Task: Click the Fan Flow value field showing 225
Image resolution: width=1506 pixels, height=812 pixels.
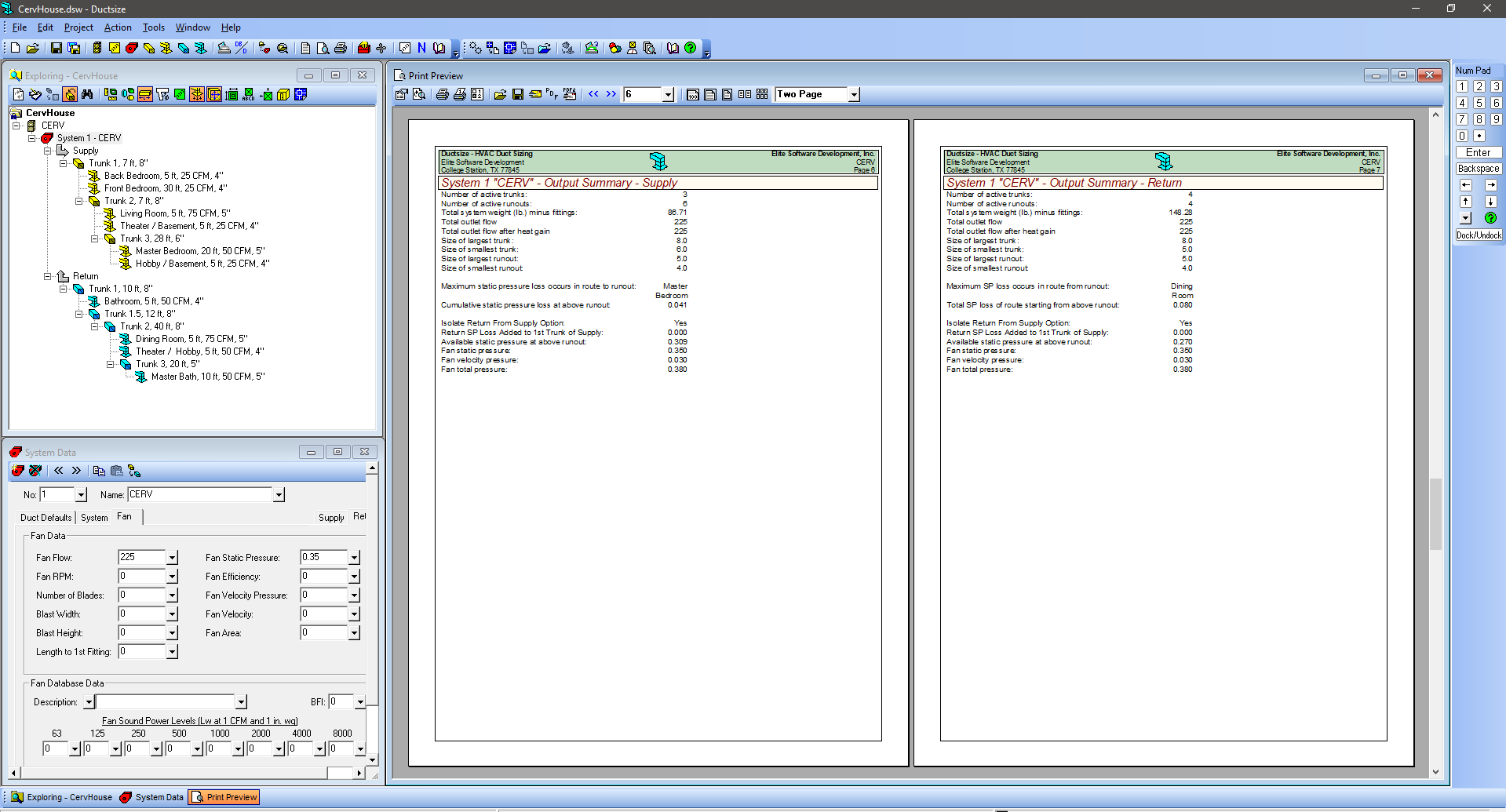Action: click(x=142, y=557)
